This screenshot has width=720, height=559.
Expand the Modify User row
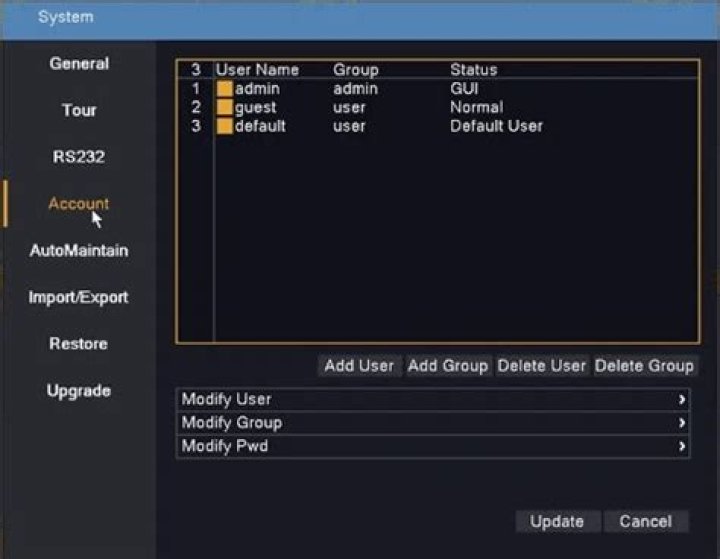pos(434,400)
